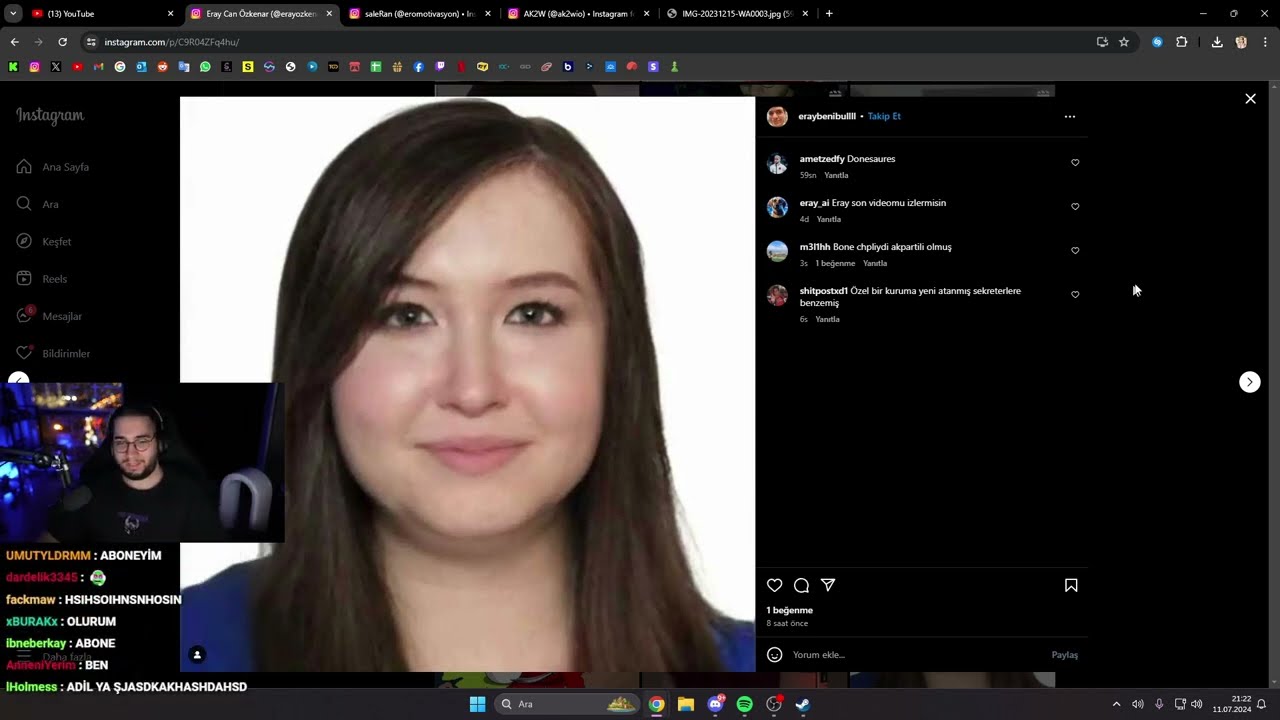Reply to ametzedfy with Yanıtla
This screenshot has height=720, width=1280.
pyautogui.click(x=836, y=175)
